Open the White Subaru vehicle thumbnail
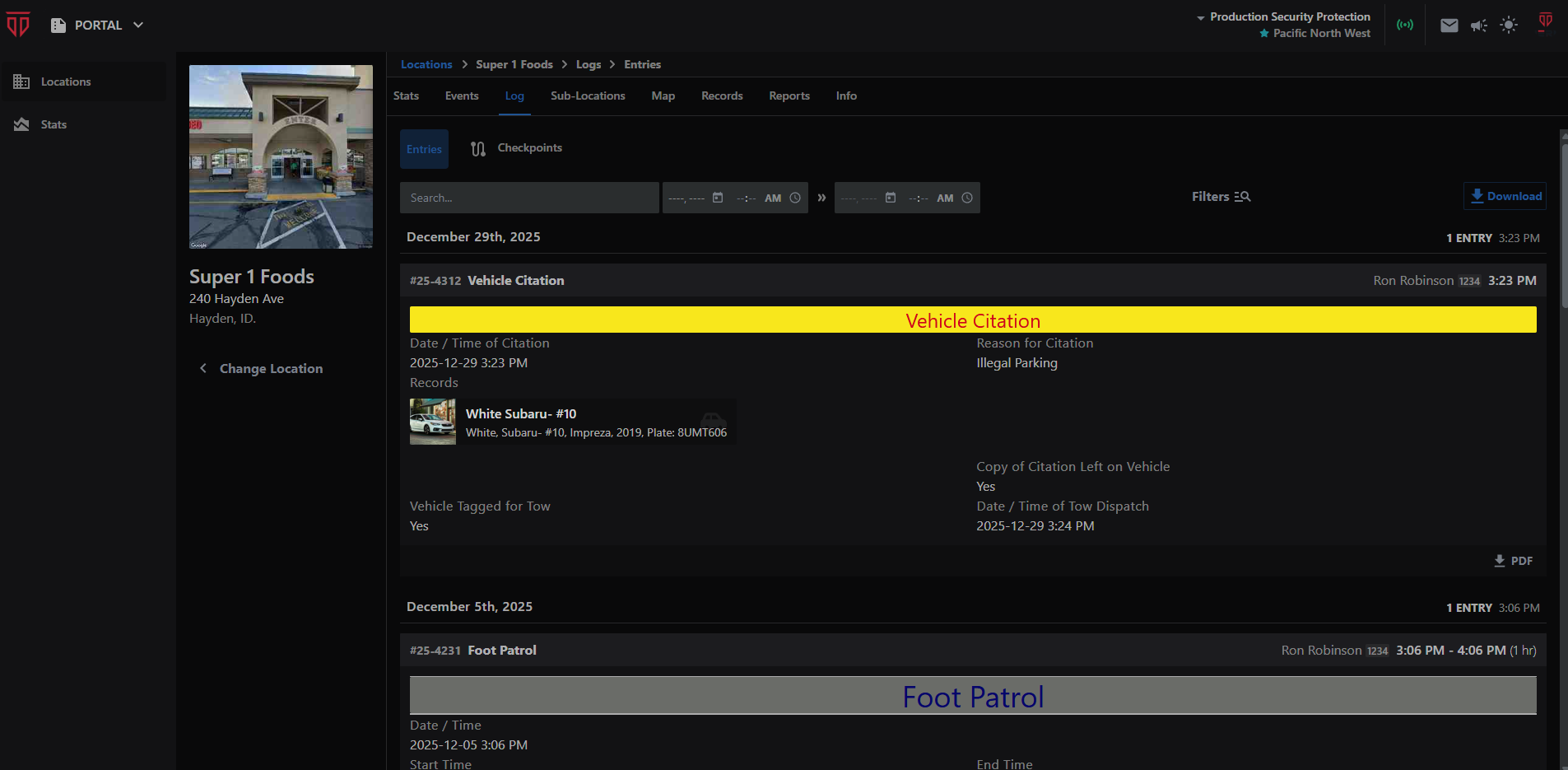This screenshot has width=1568, height=770. click(433, 422)
